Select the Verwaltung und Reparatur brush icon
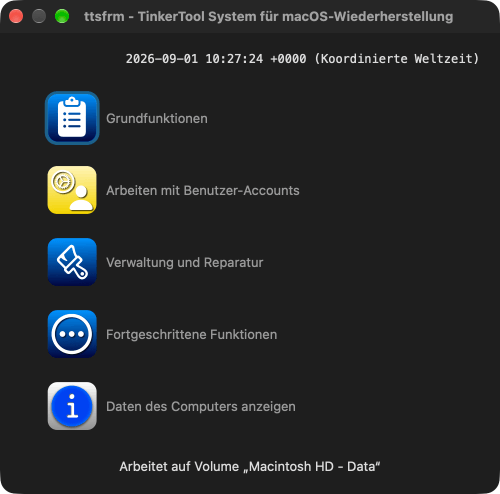This screenshot has width=500, height=494. pyautogui.click(x=72, y=262)
